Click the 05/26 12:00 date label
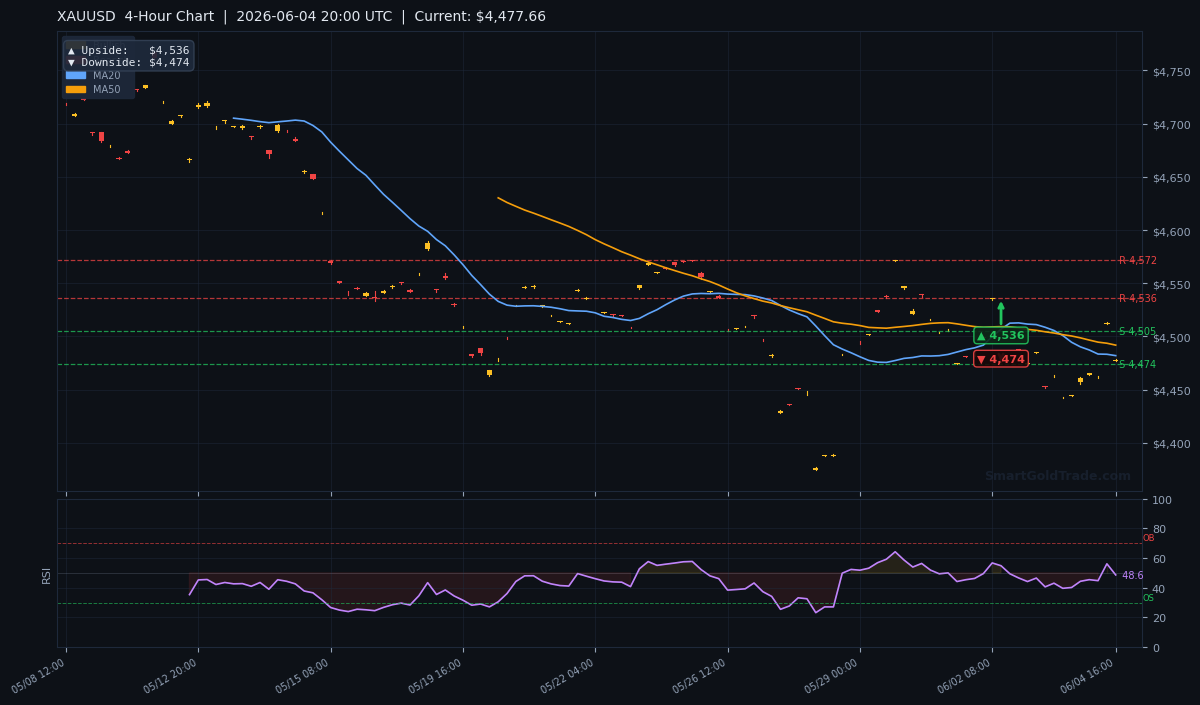 coord(702,676)
